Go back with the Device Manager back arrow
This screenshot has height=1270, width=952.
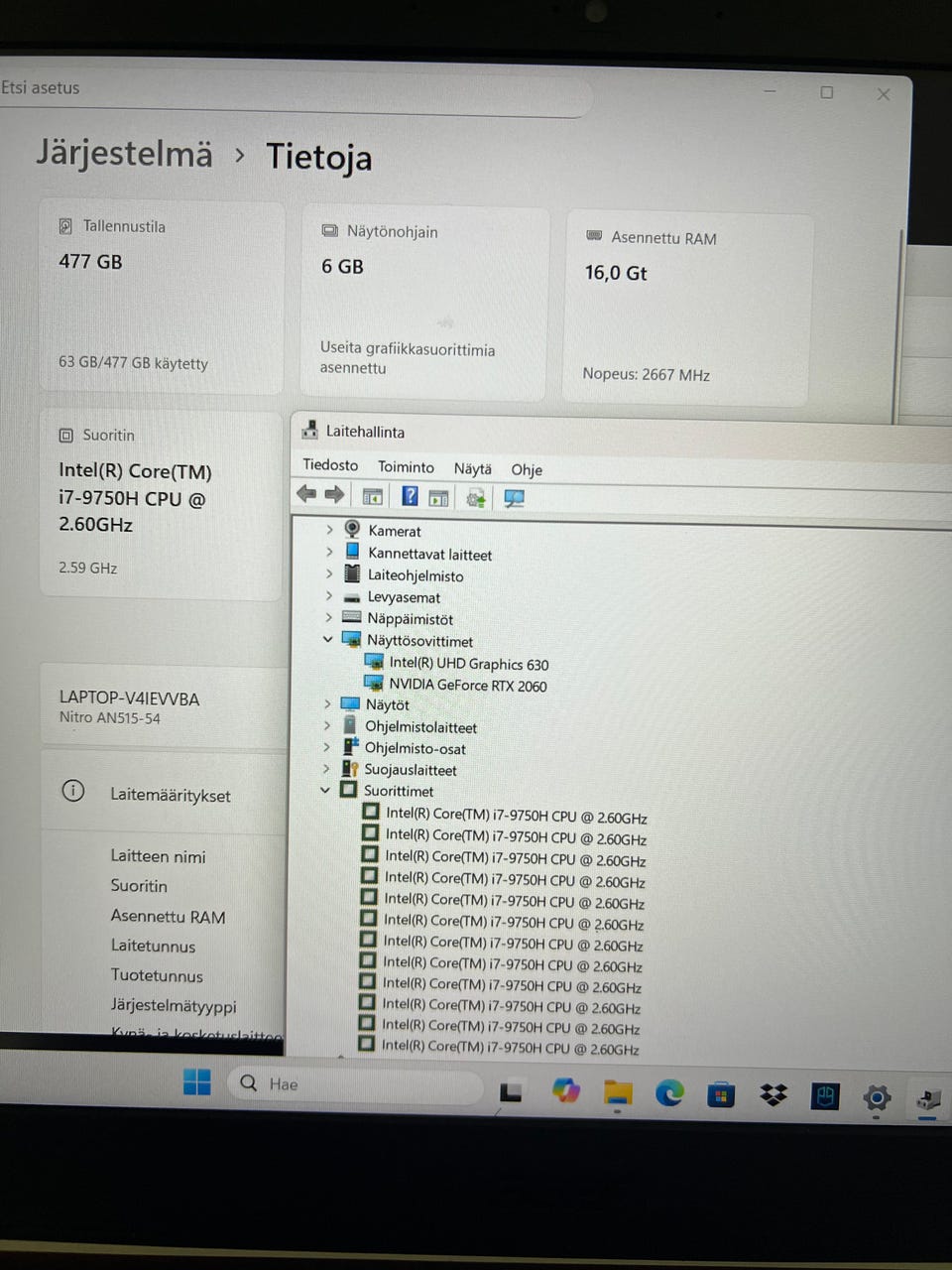(306, 494)
